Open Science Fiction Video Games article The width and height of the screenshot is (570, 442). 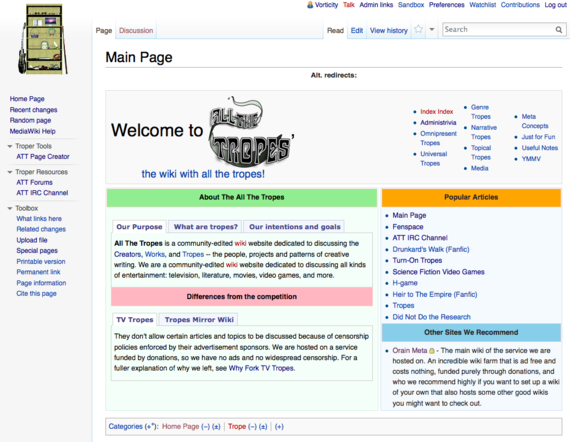pyautogui.click(x=438, y=272)
